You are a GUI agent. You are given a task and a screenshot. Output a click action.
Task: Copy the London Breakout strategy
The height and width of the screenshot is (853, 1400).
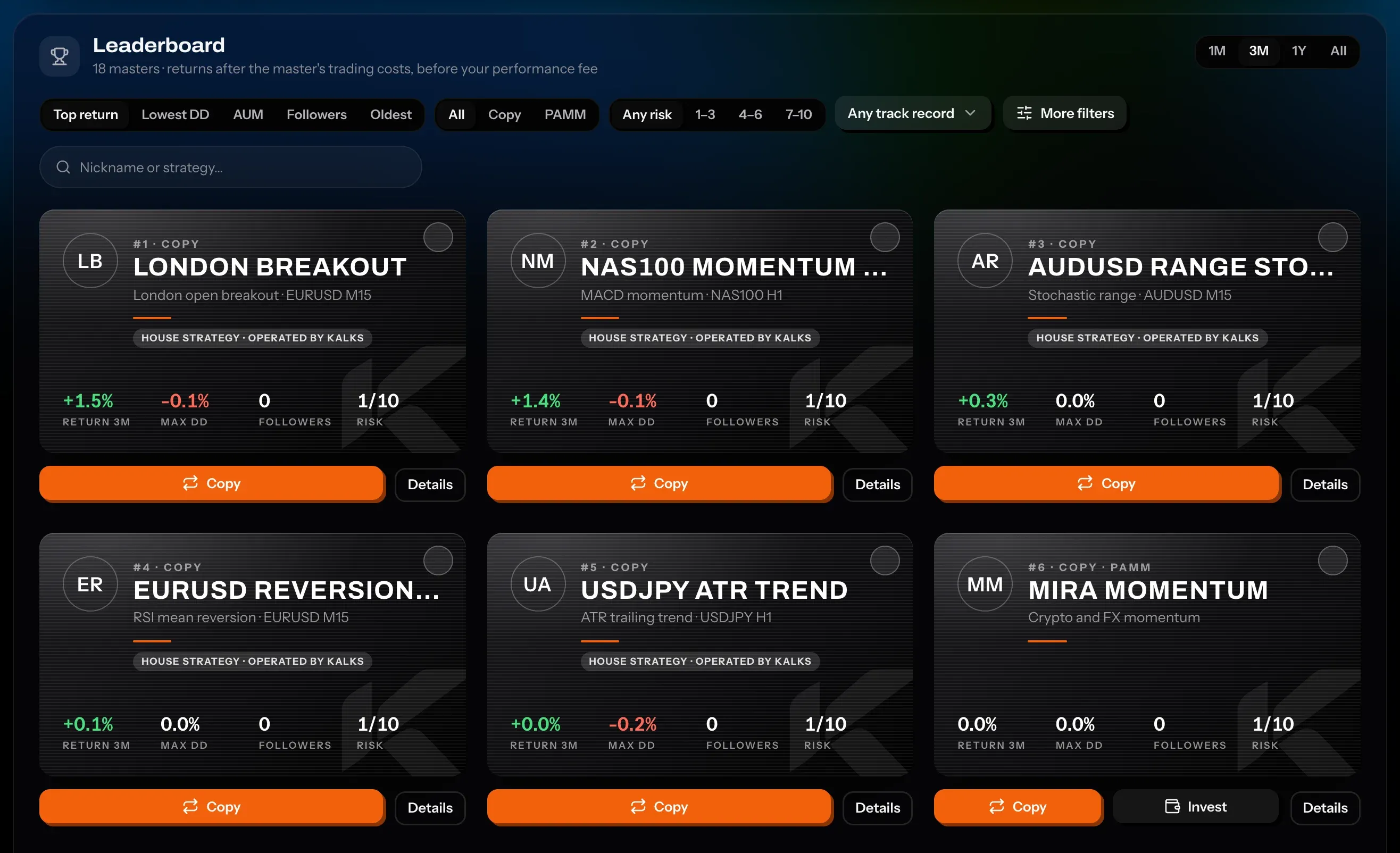[x=211, y=483]
